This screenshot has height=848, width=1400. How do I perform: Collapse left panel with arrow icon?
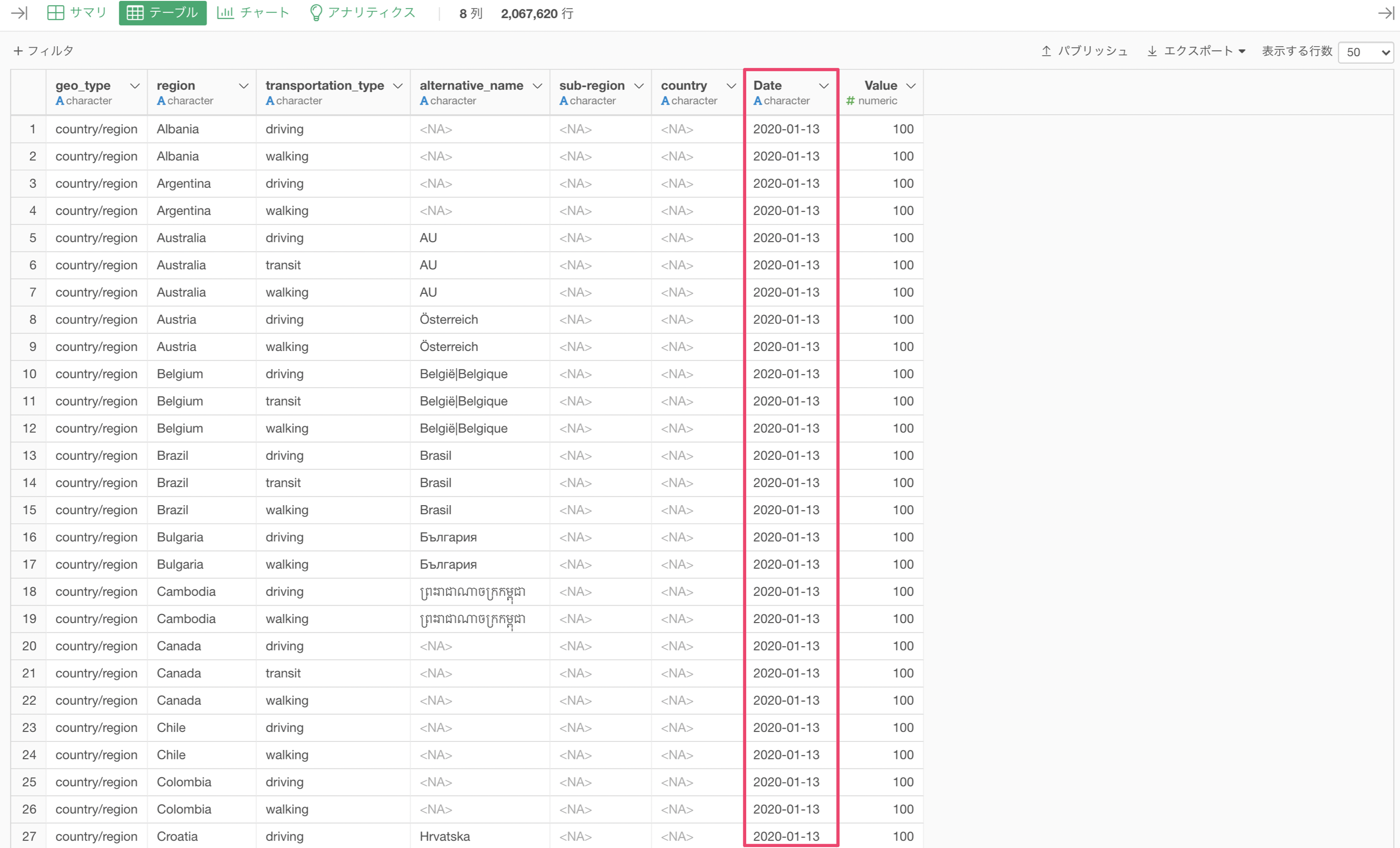pyautogui.click(x=19, y=13)
